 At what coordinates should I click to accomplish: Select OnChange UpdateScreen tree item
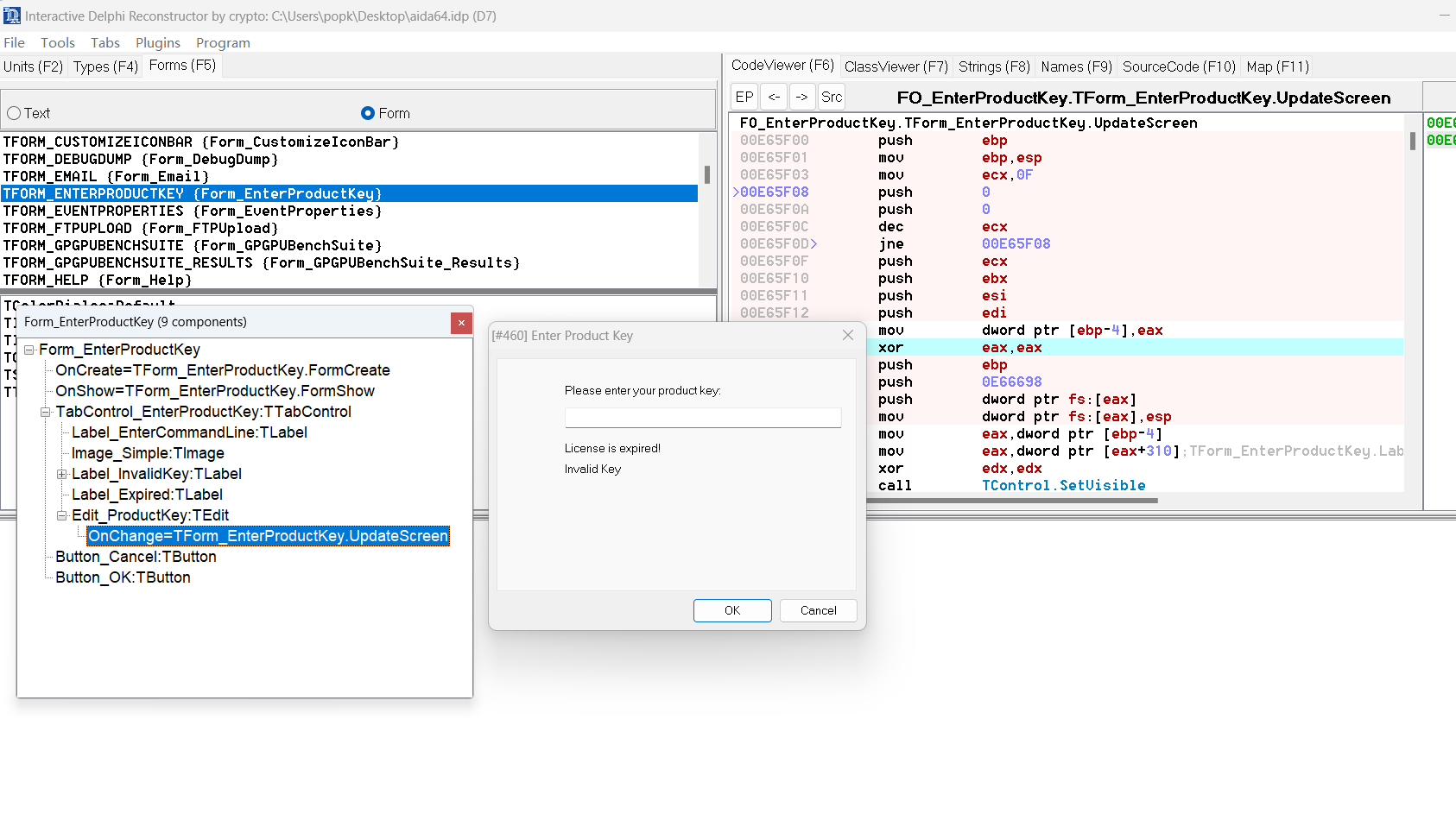(x=268, y=536)
